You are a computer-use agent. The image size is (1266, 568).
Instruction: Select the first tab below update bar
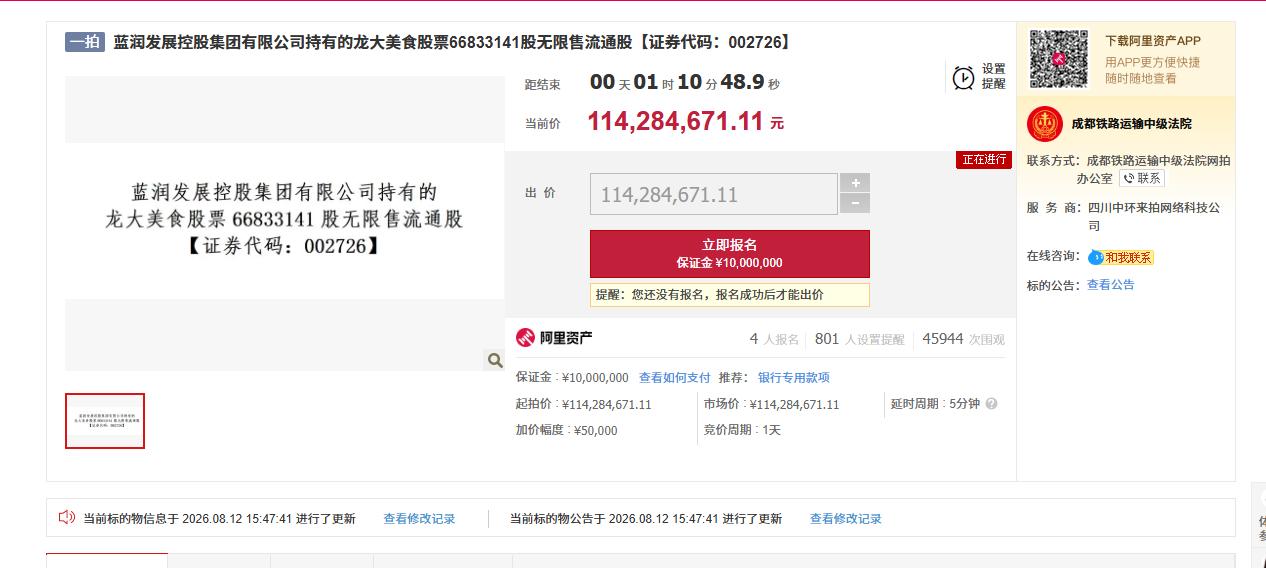click(107, 560)
